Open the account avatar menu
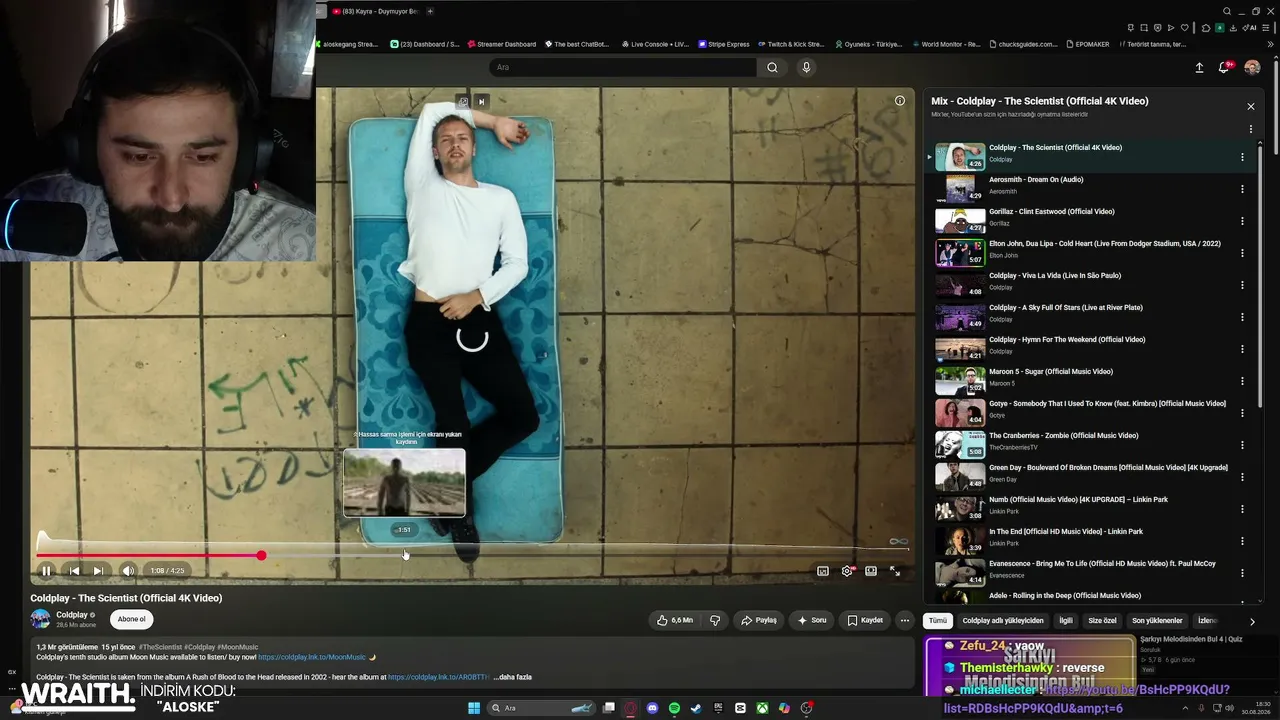This screenshot has height=720, width=1280. click(1252, 67)
